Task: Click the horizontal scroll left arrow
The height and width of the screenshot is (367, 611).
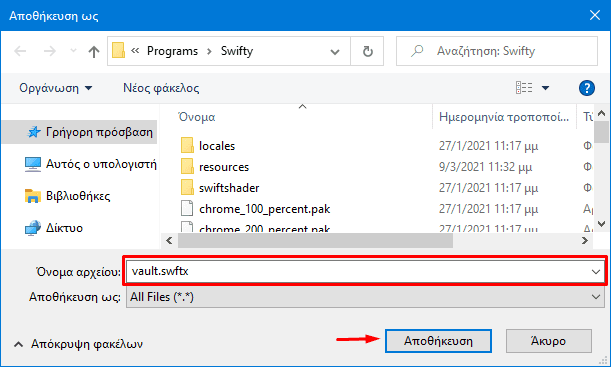Action: pyautogui.click(x=169, y=240)
